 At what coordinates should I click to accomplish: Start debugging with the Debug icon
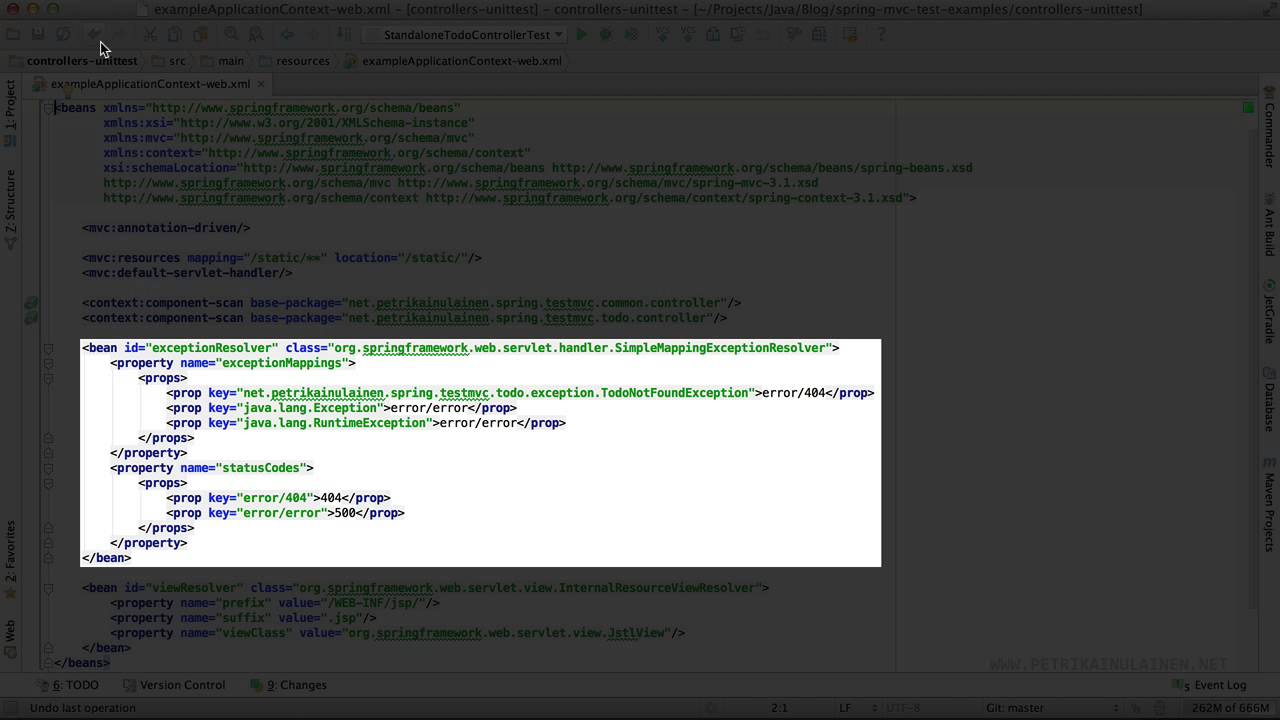tap(606, 34)
